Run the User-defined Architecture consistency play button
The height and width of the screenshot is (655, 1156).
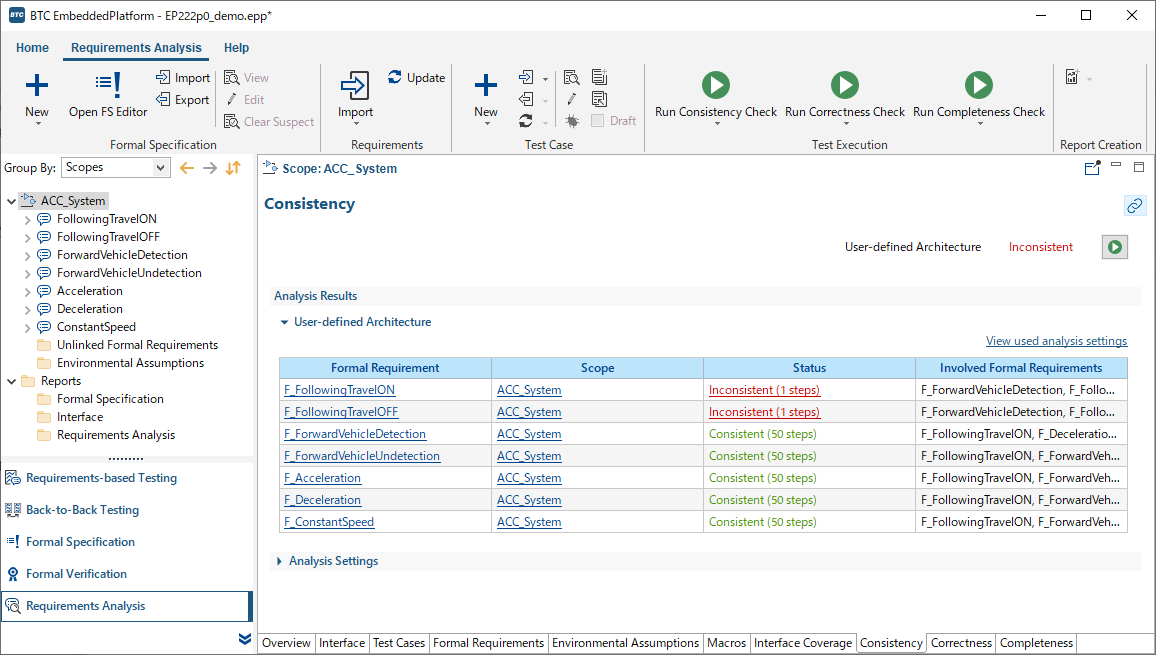pos(1115,247)
